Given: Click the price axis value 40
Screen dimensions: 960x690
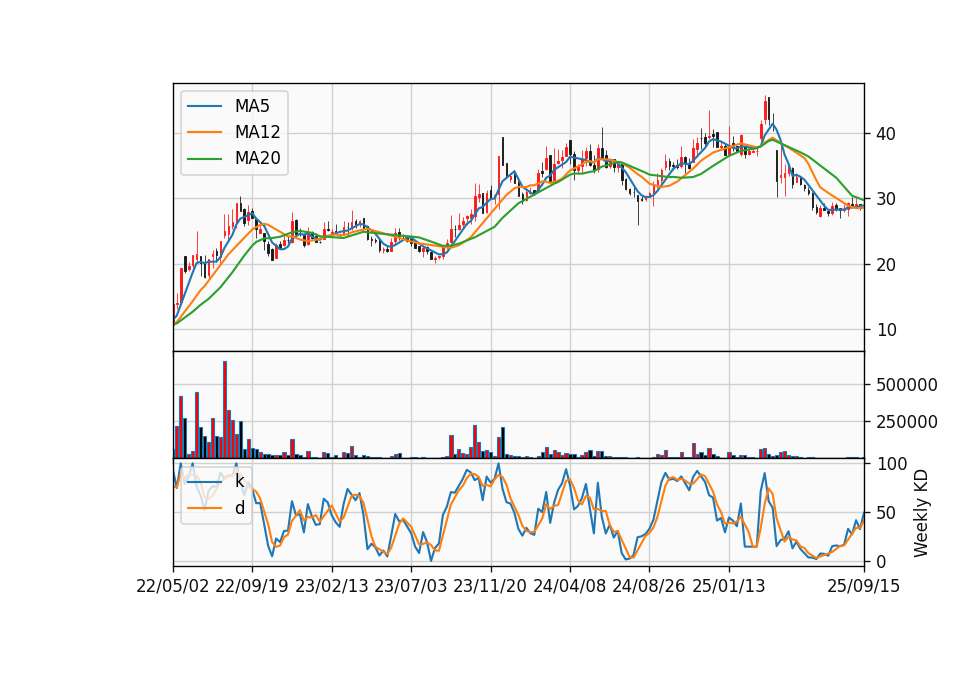Looking at the screenshot, I should [887, 133].
